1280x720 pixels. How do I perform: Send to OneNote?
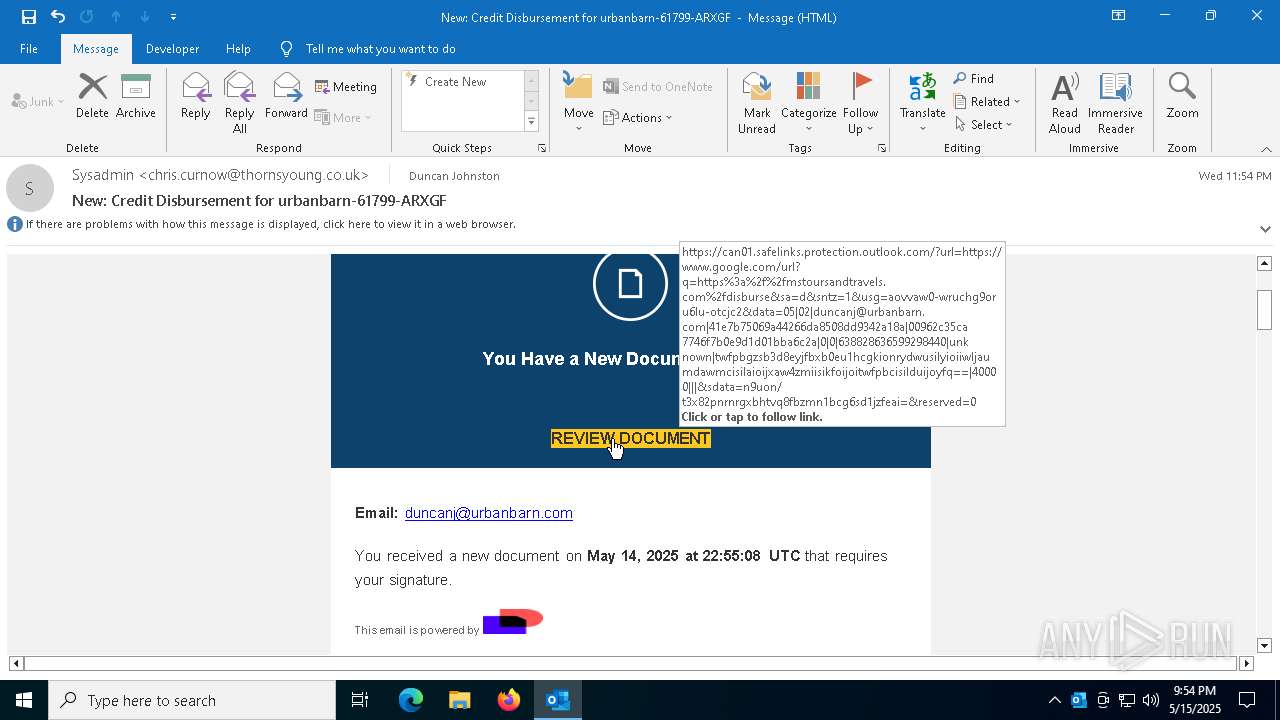[x=658, y=87]
